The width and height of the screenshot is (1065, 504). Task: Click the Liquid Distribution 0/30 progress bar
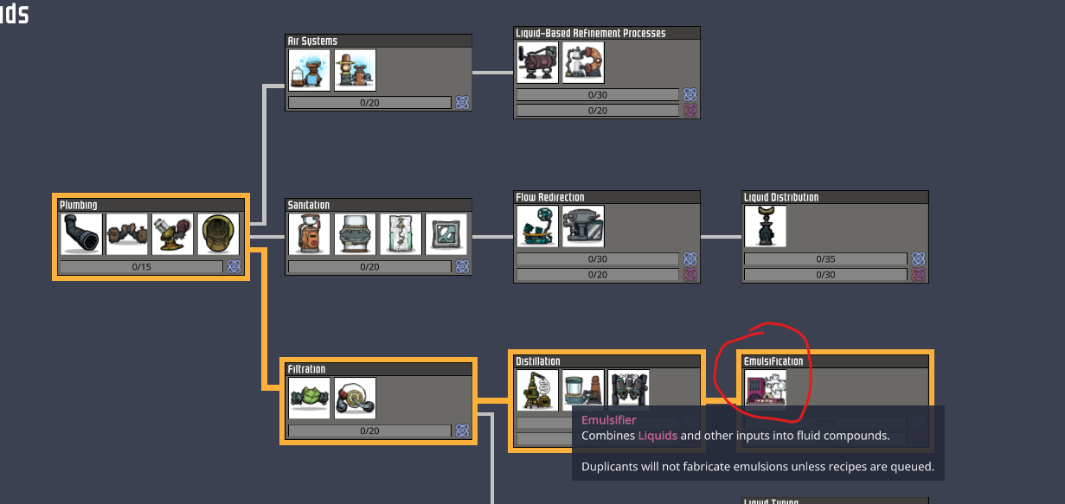[826, 274]
